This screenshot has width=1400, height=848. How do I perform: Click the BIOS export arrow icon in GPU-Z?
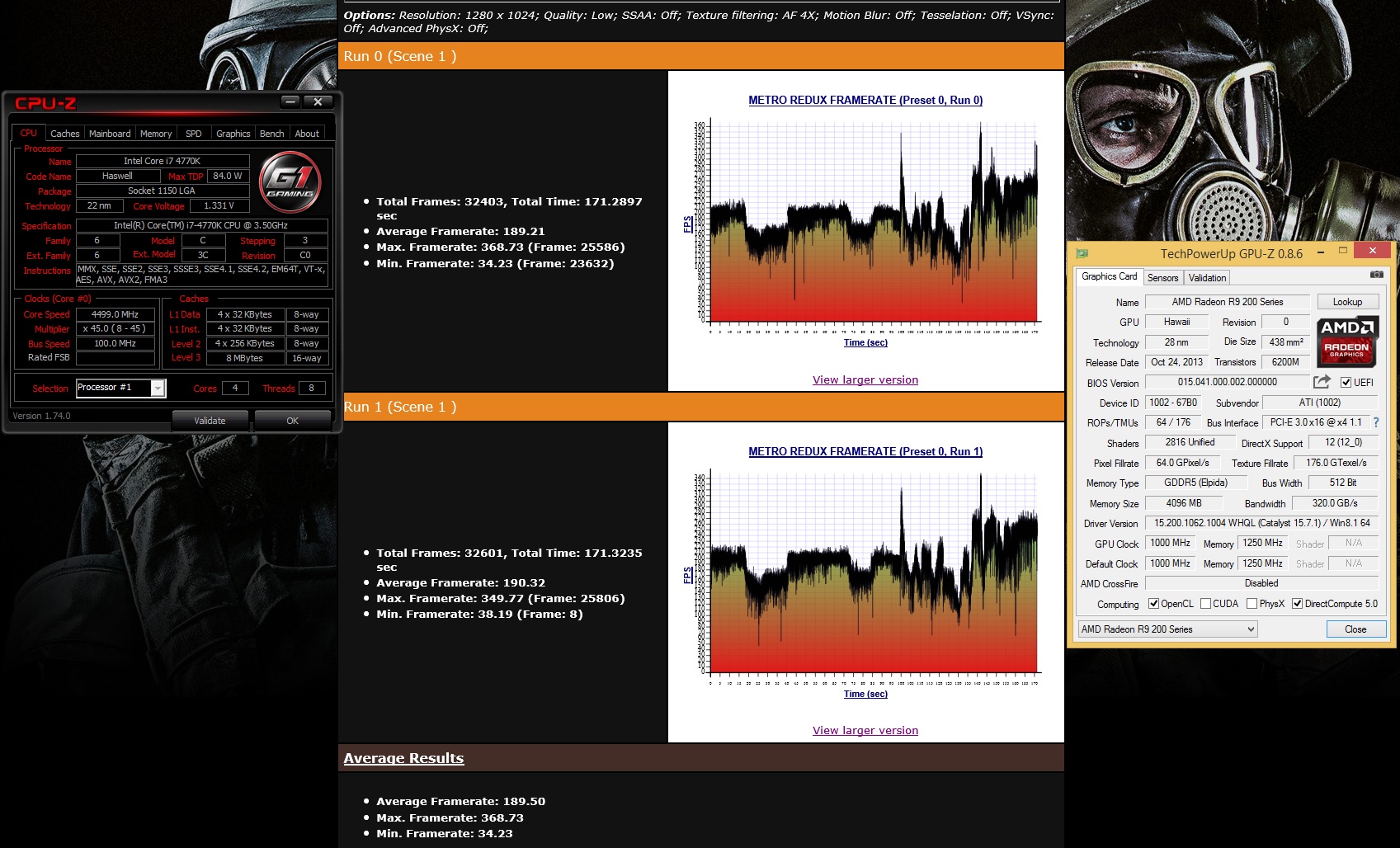point(1322,381)
